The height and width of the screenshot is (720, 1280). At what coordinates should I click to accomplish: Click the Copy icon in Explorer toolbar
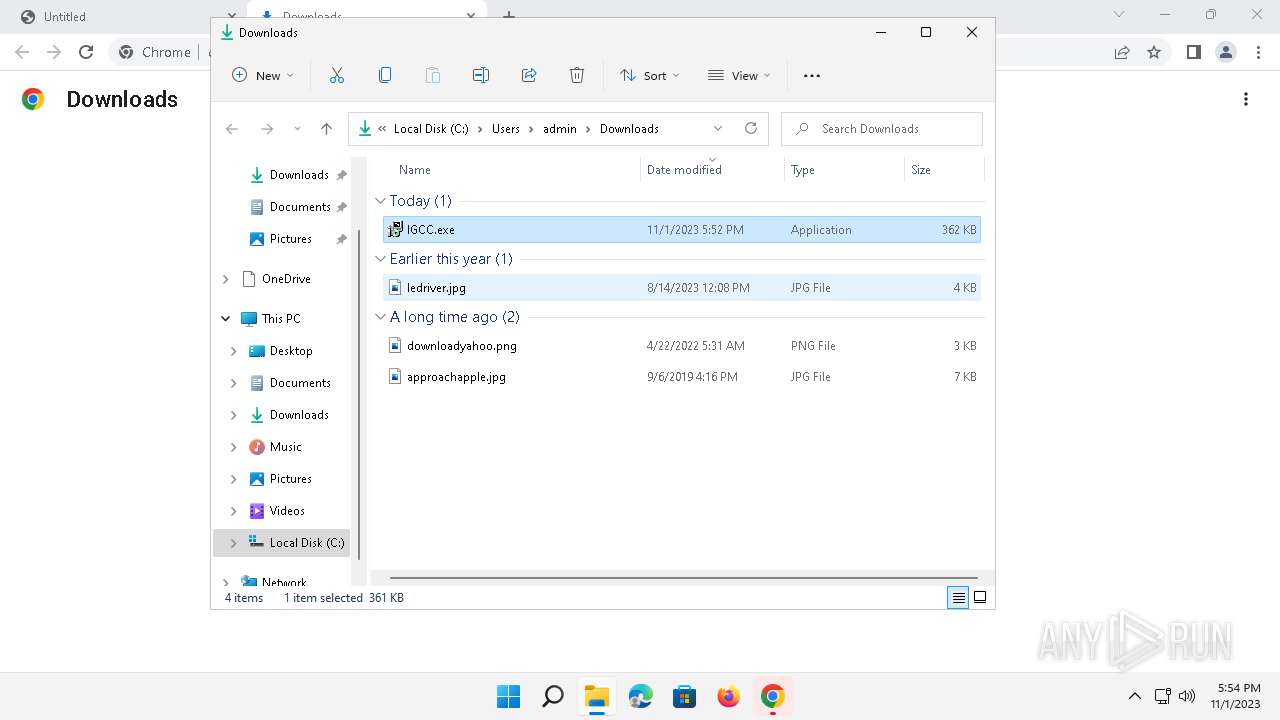[385, 75]
